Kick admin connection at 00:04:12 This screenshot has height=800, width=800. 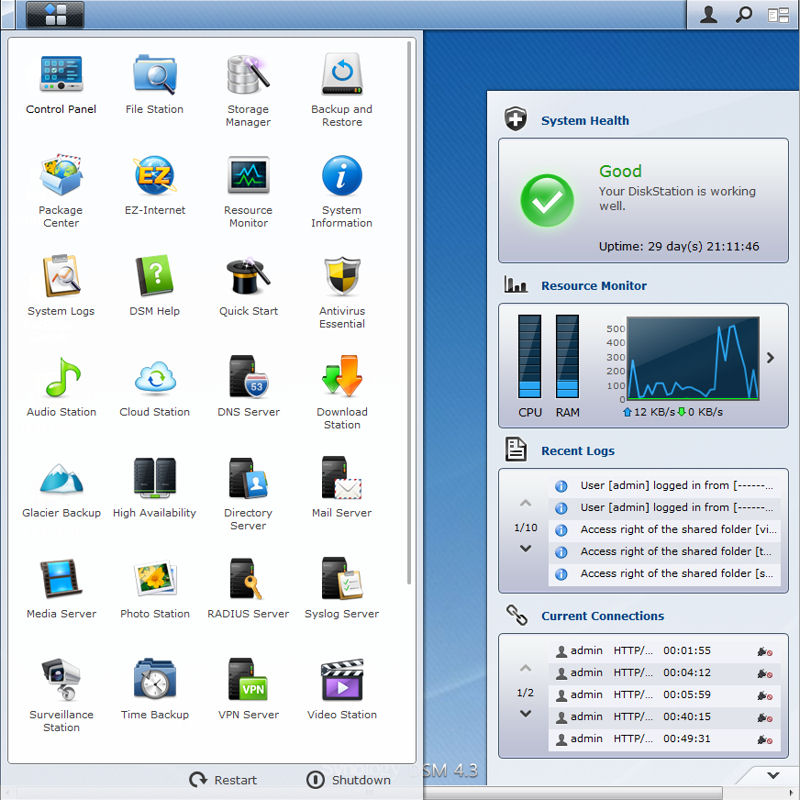[765, 673]
